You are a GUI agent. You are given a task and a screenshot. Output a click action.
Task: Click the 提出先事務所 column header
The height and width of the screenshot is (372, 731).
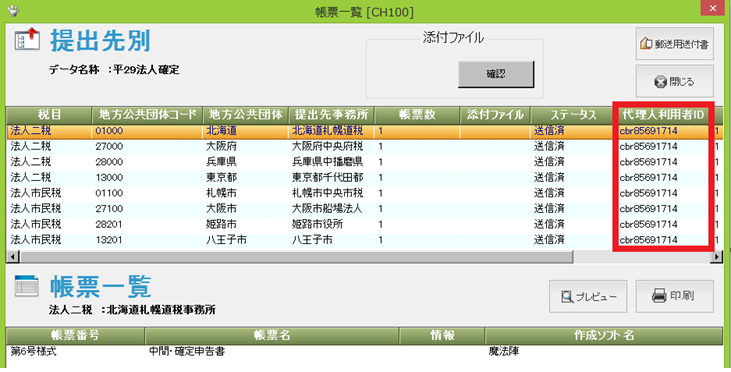click(331, 115)
